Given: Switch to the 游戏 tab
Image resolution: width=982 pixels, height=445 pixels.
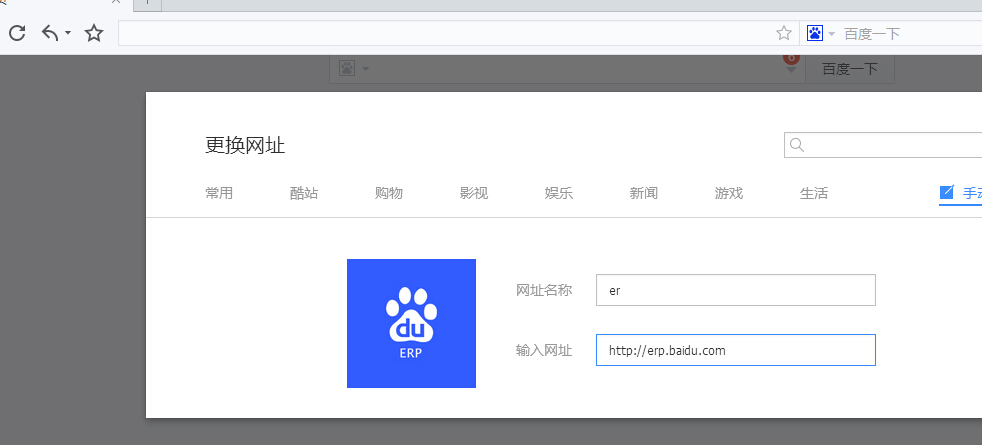Looking at the screenshot, I should 728,193.
